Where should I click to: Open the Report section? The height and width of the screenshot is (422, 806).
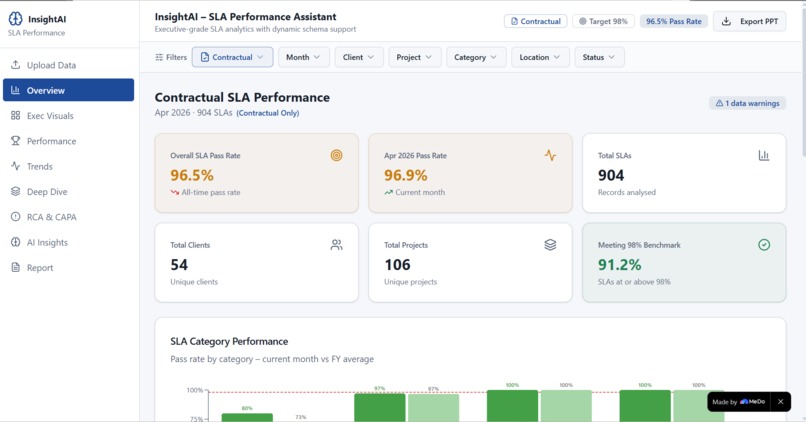tap(68, 267)
